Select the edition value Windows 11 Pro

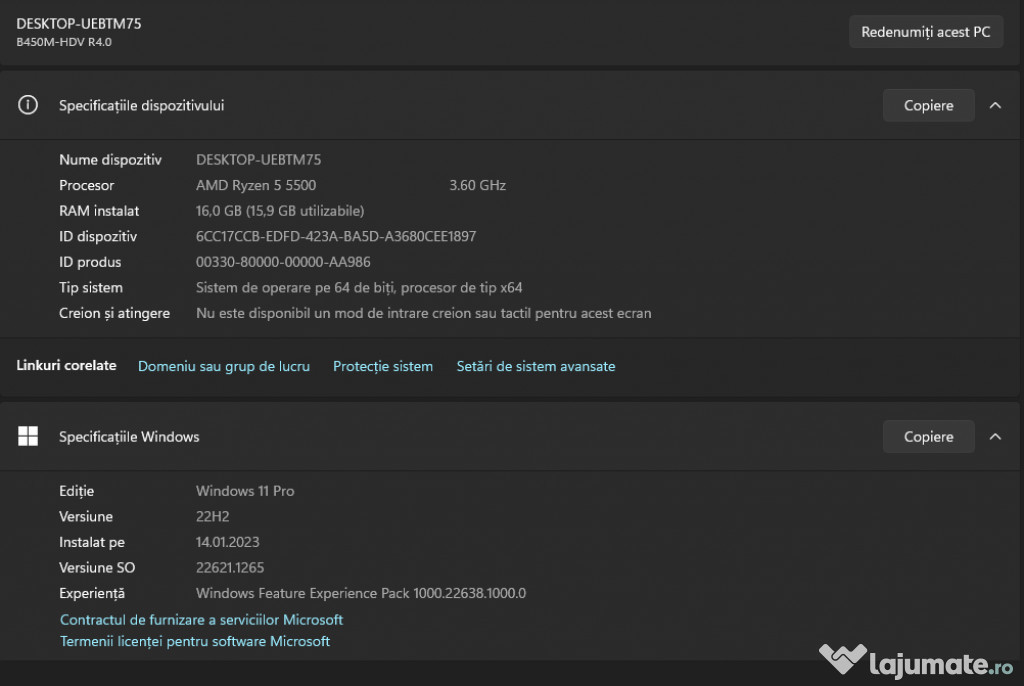pos(245,491)
